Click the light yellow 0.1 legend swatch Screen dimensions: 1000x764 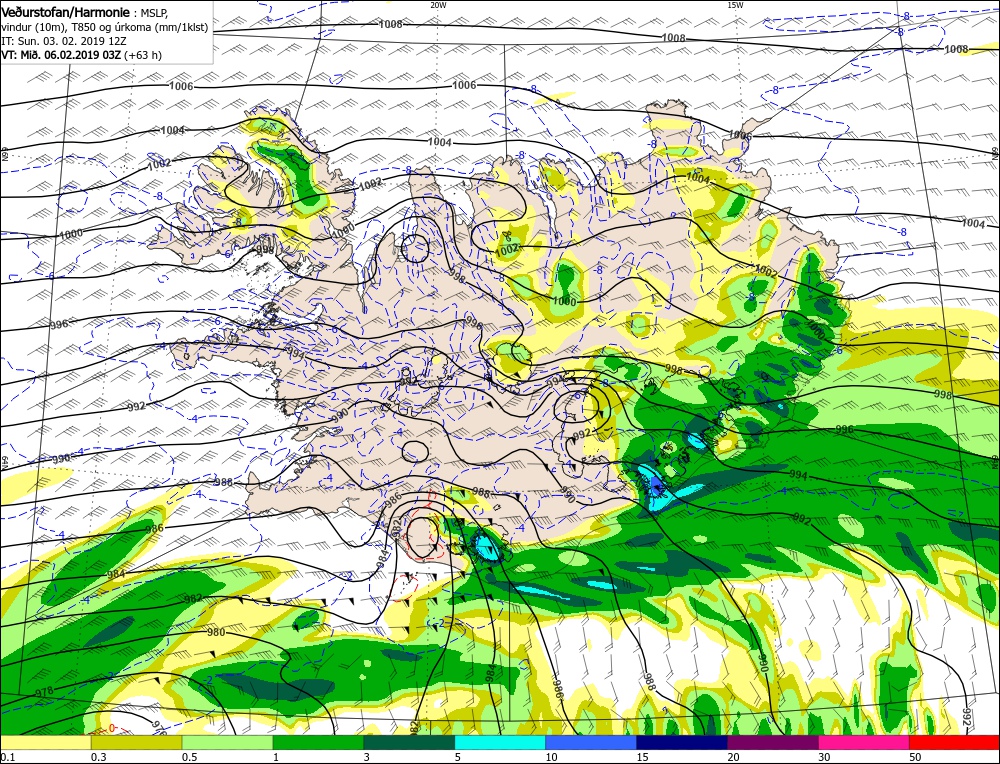coord(46,742)
